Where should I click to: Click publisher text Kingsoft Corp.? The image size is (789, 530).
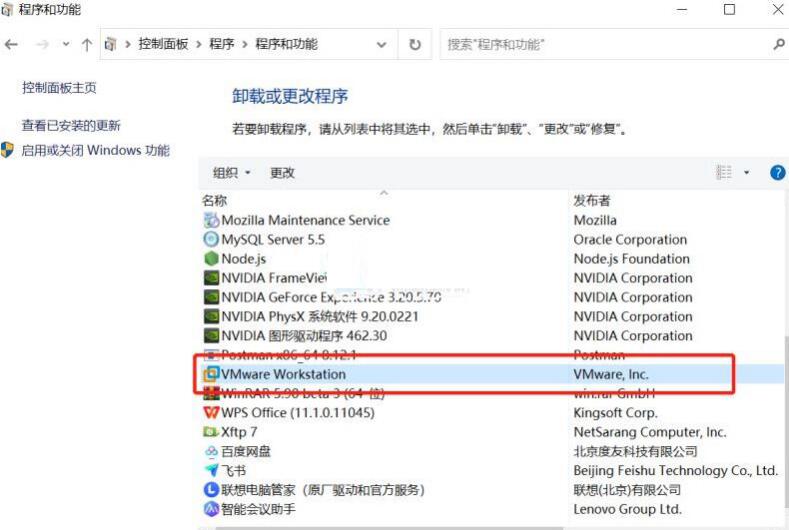click(615, 413)
